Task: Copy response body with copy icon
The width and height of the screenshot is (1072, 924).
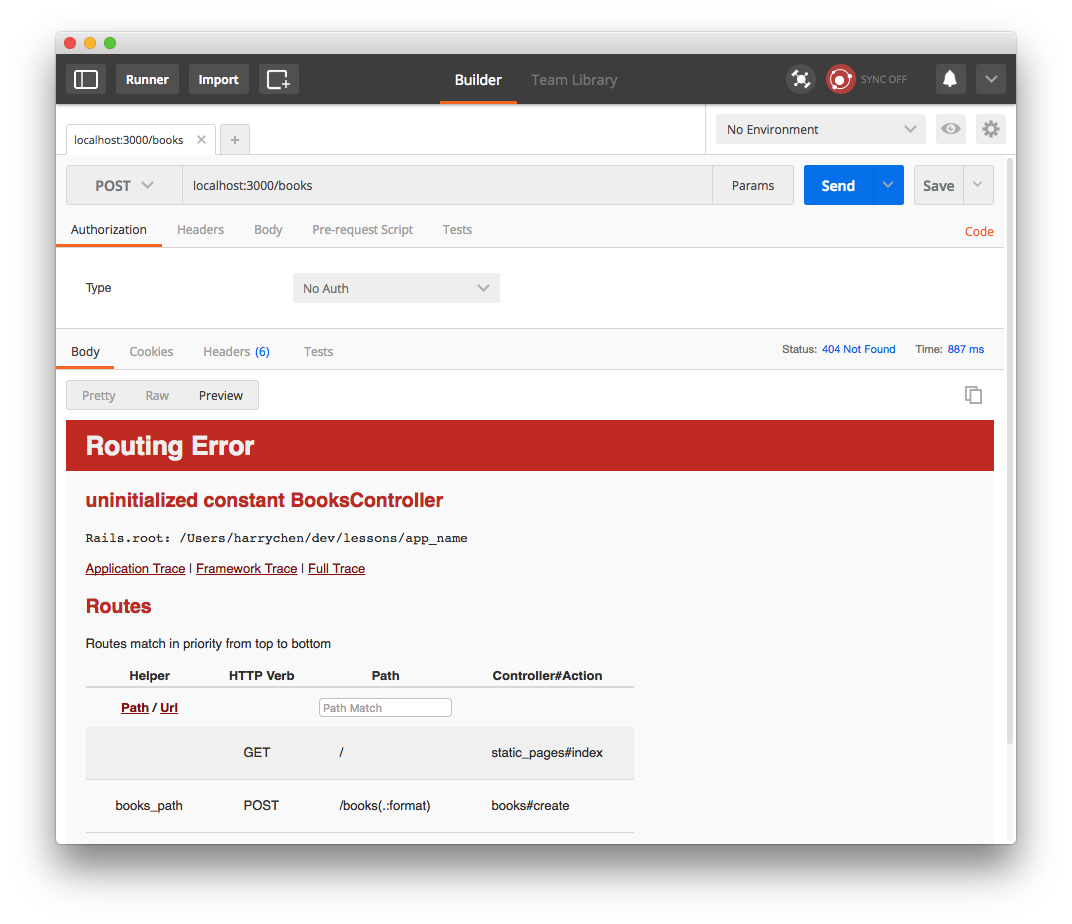Action: [973, 395]
